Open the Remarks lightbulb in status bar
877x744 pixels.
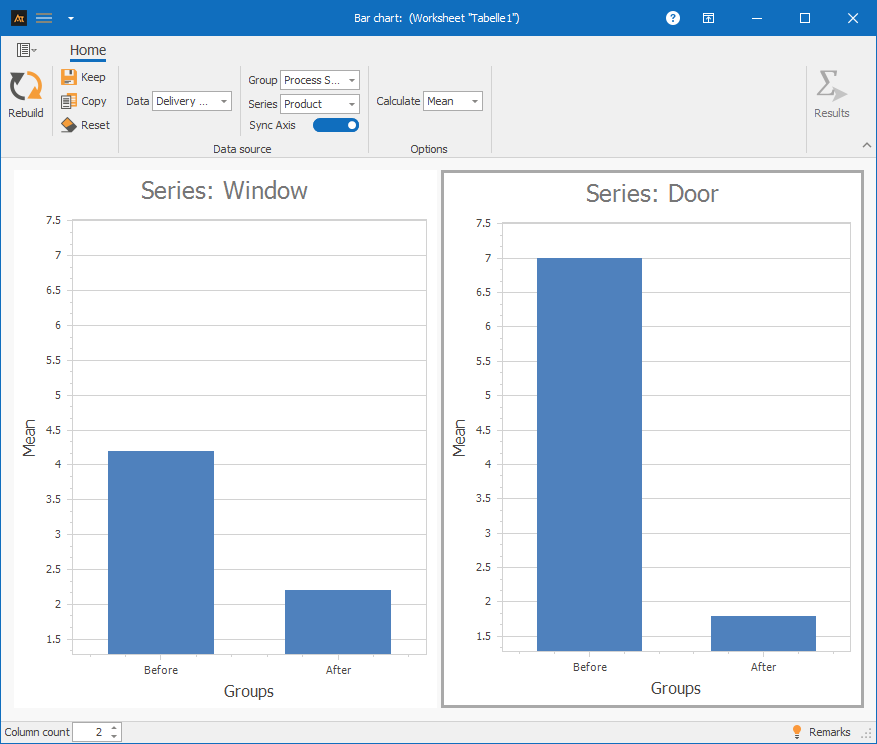click(797, 732)
